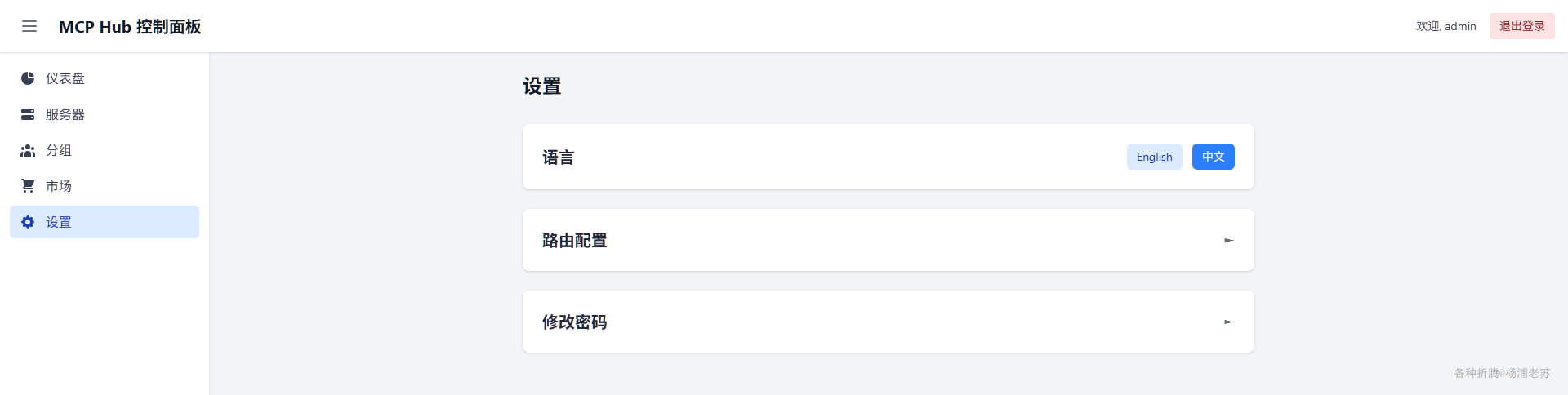Click the 服务器 server icon in sidebar
The width and height of the screenshot is (1568, 395).
28,114
